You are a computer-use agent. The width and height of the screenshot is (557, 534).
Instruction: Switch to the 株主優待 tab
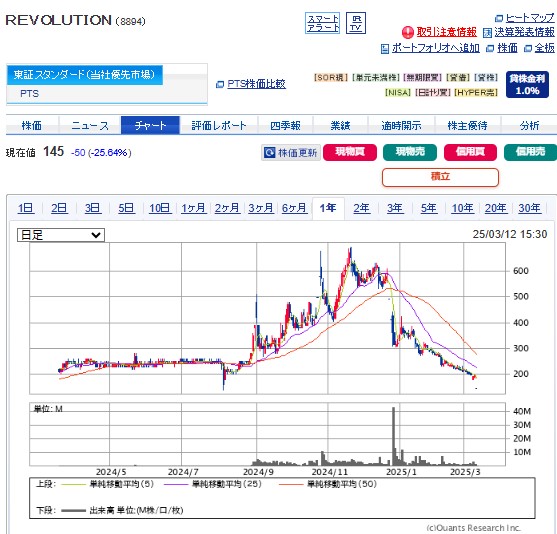(467, 125)
